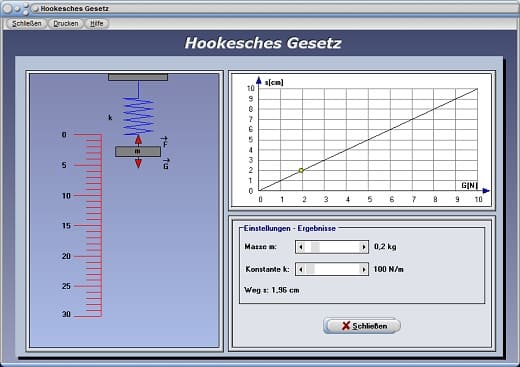Click the blue horizontal axis arrowhead
Screen dimensions: 520x367
coord(486,191)
